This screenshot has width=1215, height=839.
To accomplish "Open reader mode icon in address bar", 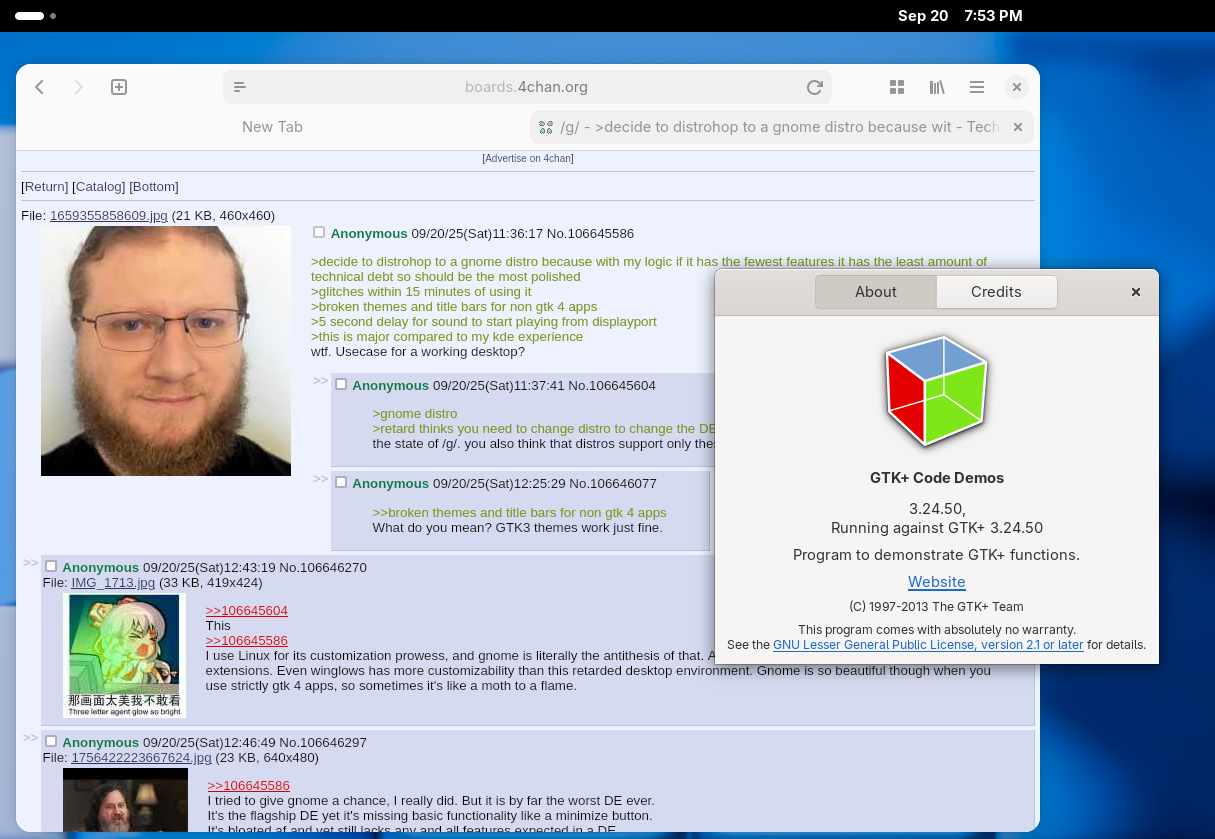I will point(240,87).
